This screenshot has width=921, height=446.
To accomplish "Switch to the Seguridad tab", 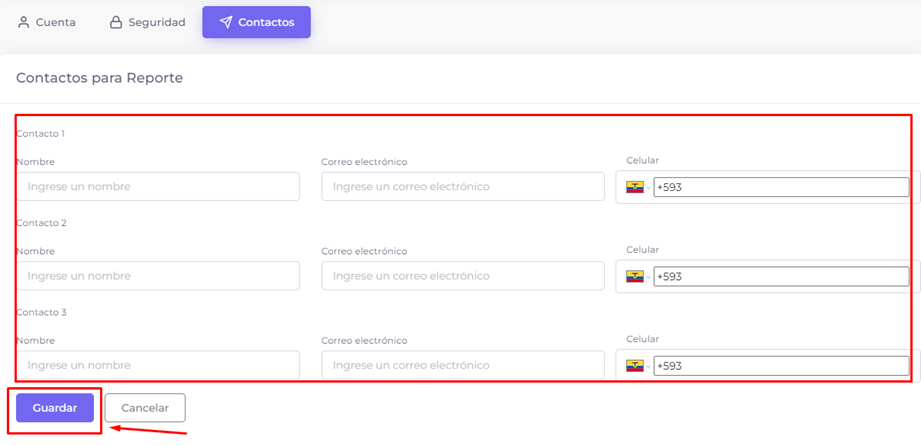I will tap(148, 22).
